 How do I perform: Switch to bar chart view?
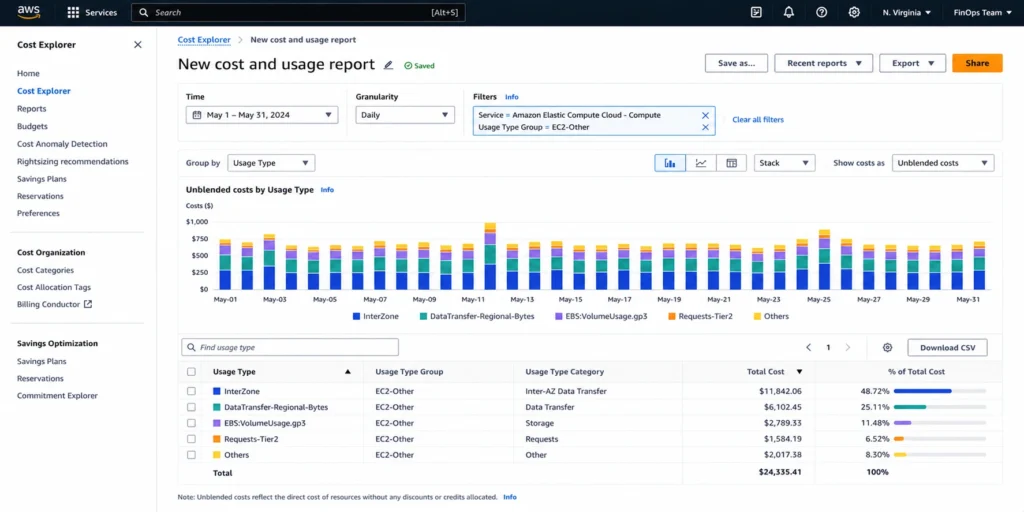[x=670, y=163]
